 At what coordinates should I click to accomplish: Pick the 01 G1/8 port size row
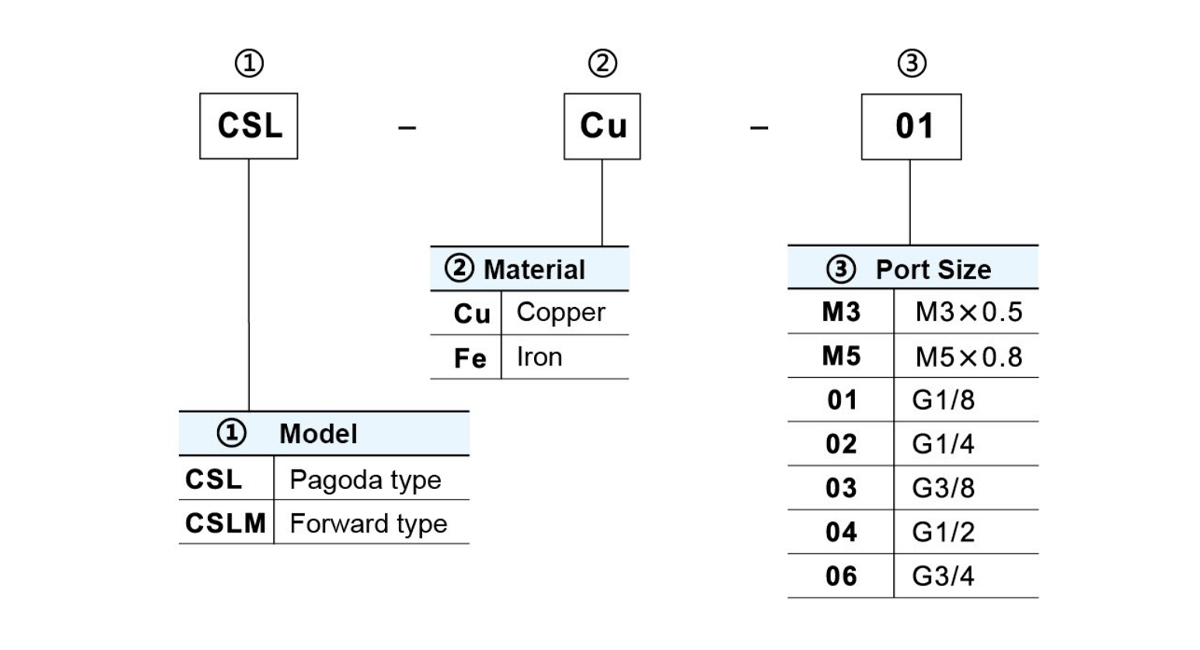(x=913, y=400)
